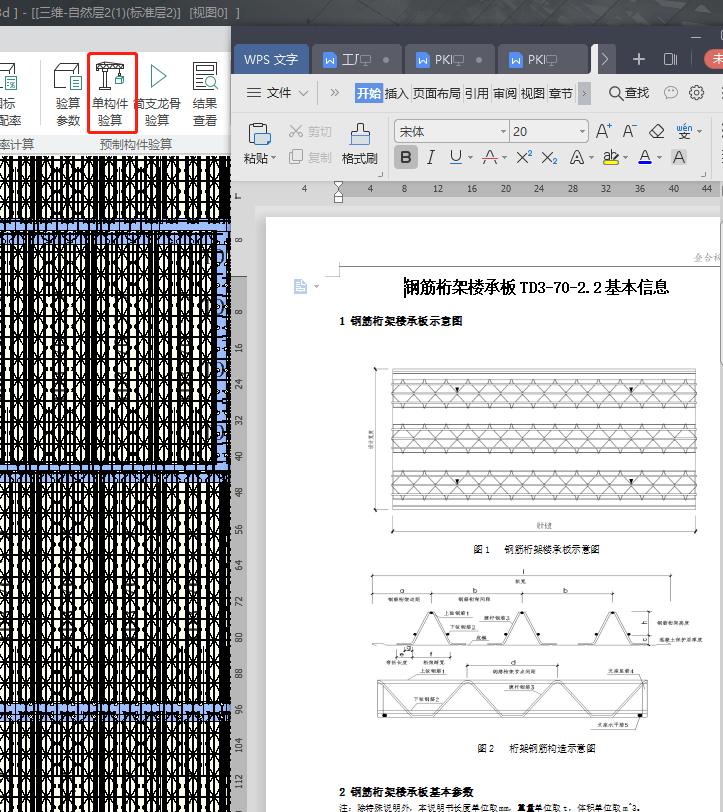Open the 页面布局 ribbon tab
Screen dimensions: 723x812
click(437, 94)
